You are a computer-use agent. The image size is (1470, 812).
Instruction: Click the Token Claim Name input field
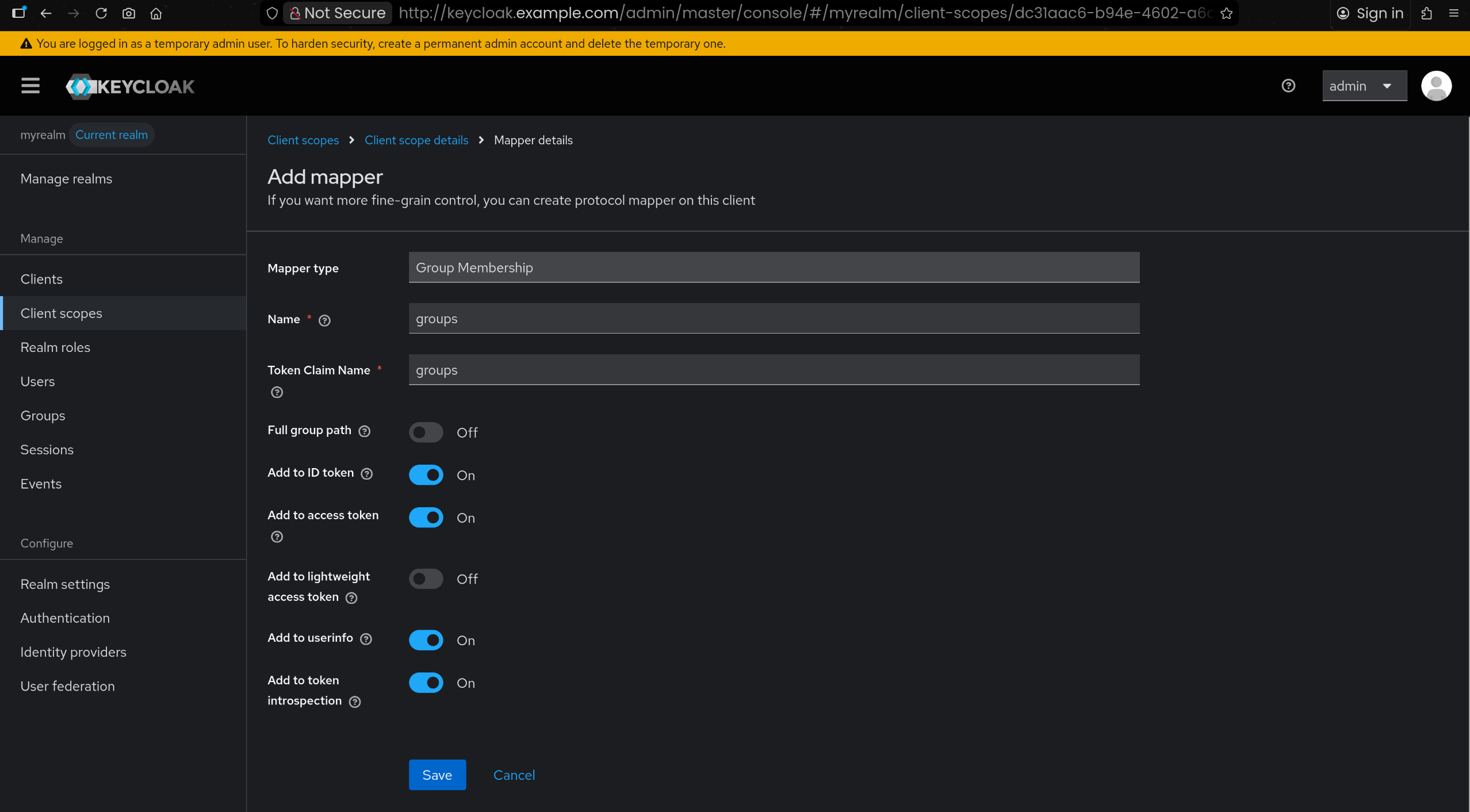click(x=774, y=370)
